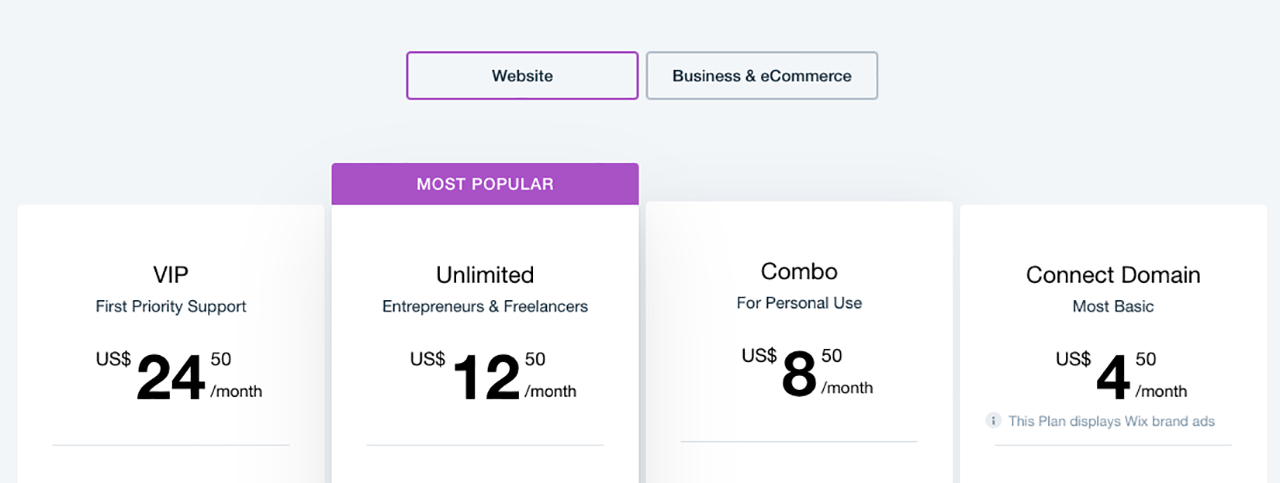The height and width of the screenshot is (483, 1280).
Task: Click the info icon beside Wix brand ads
Action: pos(993,421)
